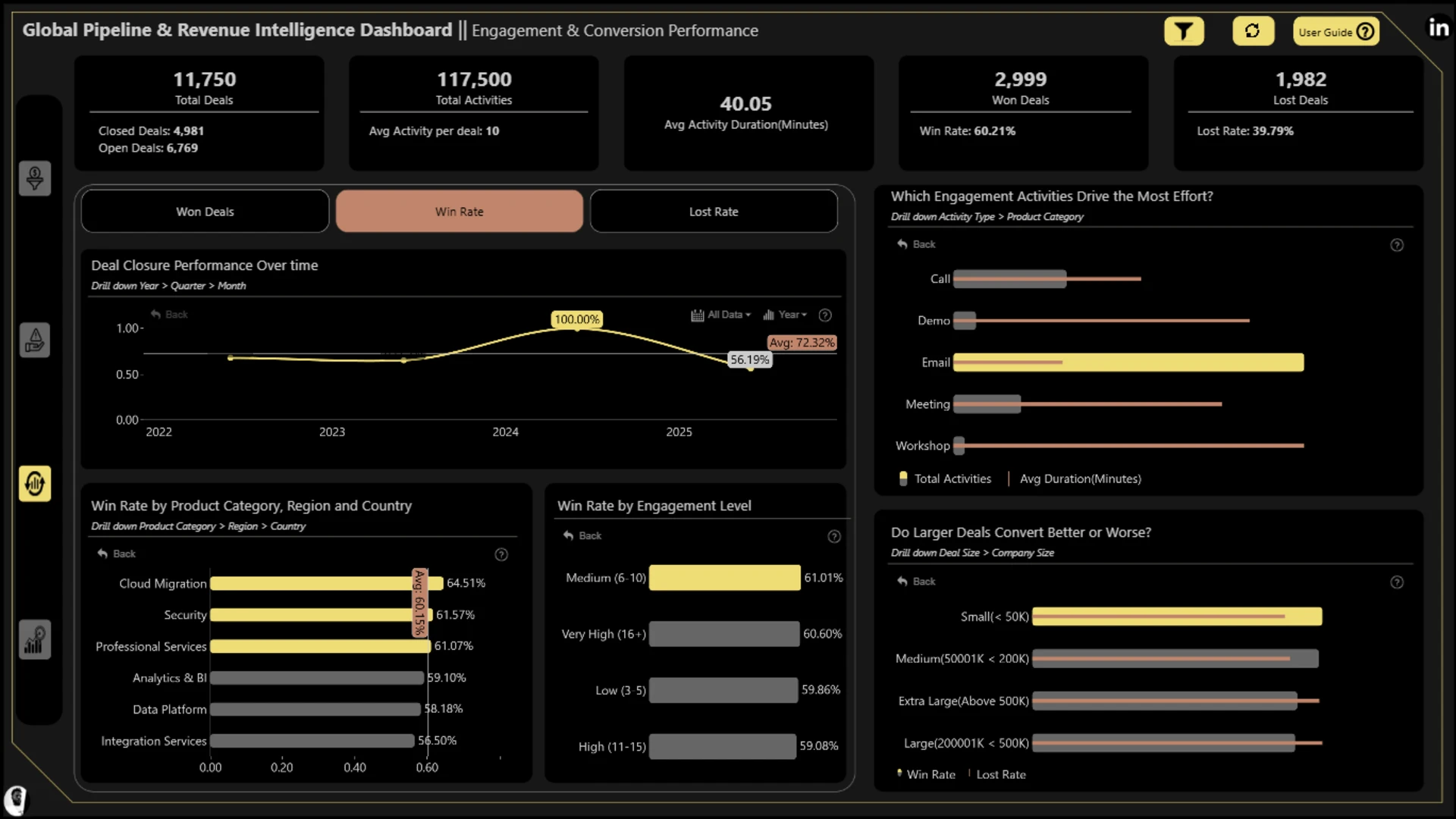Click the refresh/reset icon button

click(1253, 31)
